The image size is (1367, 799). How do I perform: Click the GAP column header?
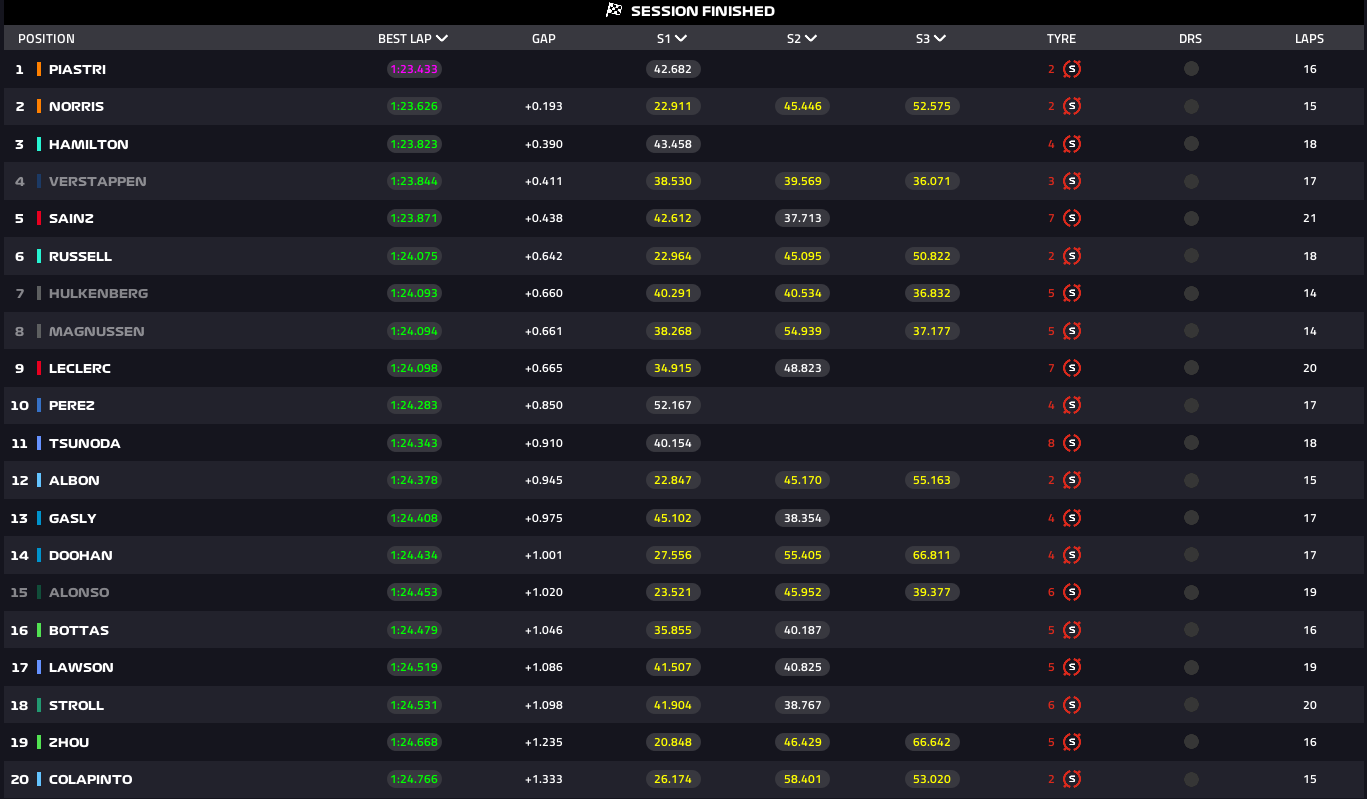544,39
